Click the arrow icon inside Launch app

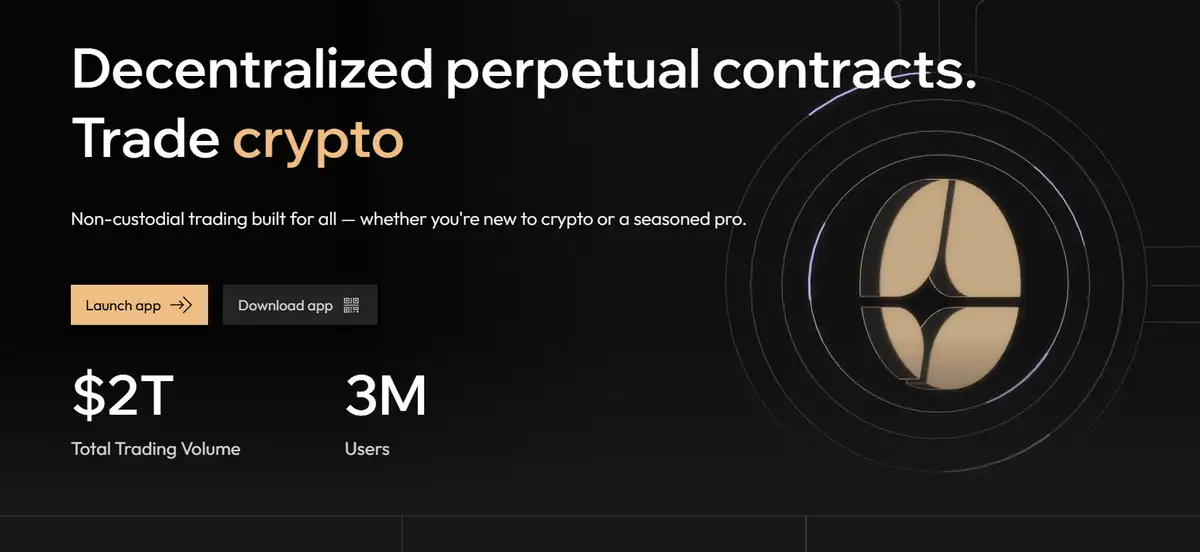(x=181, y=305)
